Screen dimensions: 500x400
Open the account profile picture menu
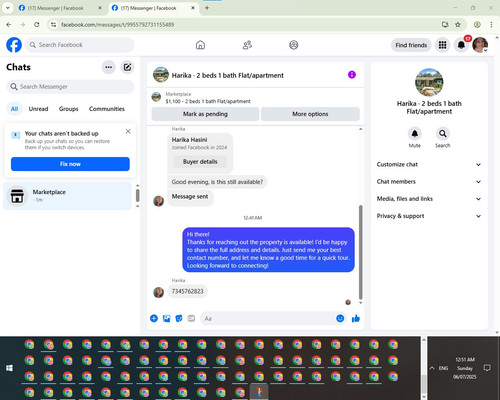click(x=480, y=45)
